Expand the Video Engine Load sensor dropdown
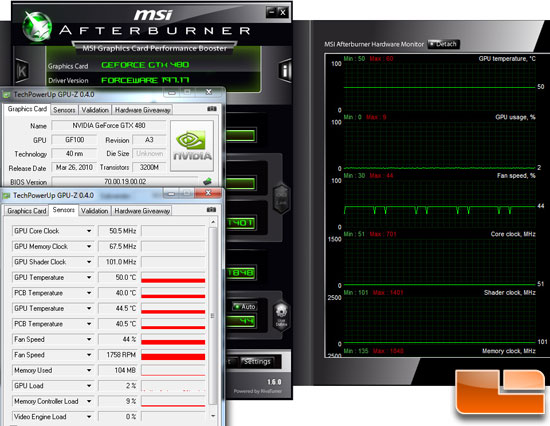 pos(89,417)
